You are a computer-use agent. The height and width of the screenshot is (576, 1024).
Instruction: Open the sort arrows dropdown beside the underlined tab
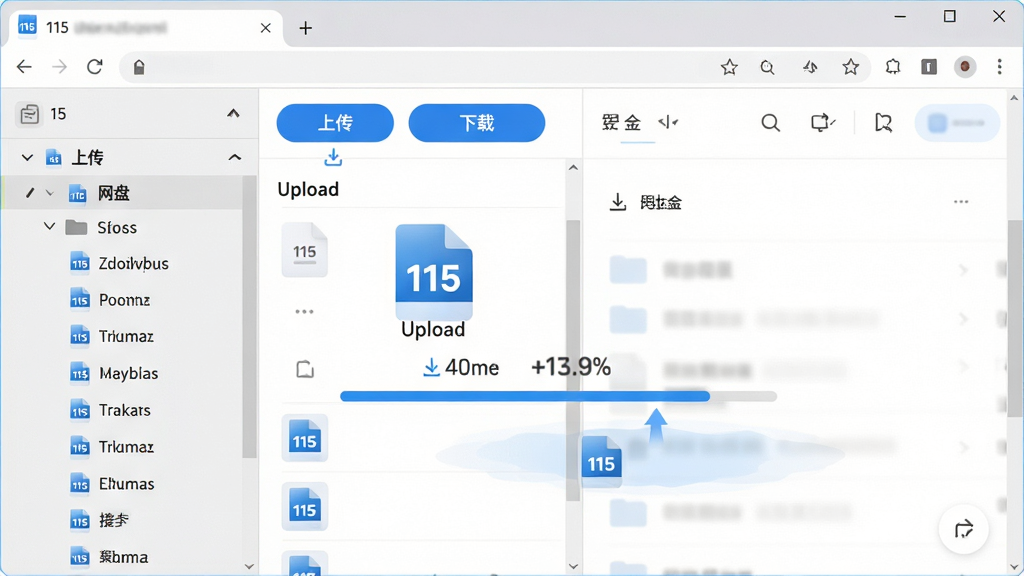click(668, 122)
